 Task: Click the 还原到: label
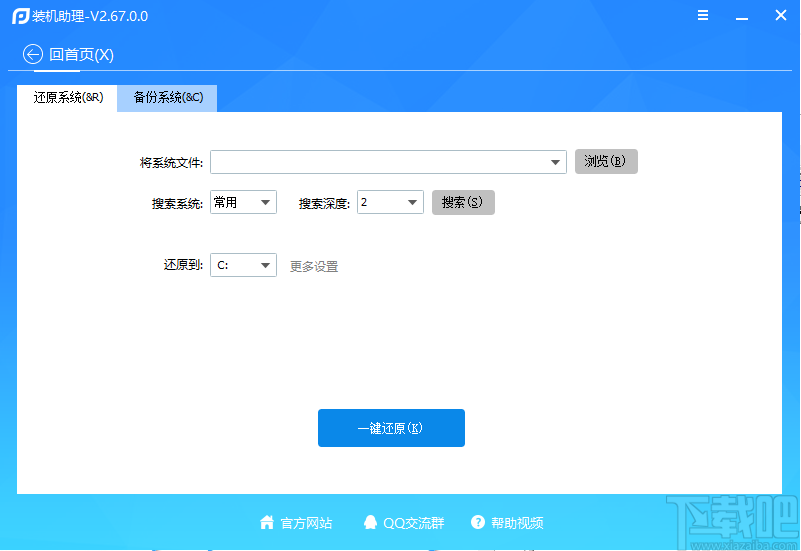183,265
